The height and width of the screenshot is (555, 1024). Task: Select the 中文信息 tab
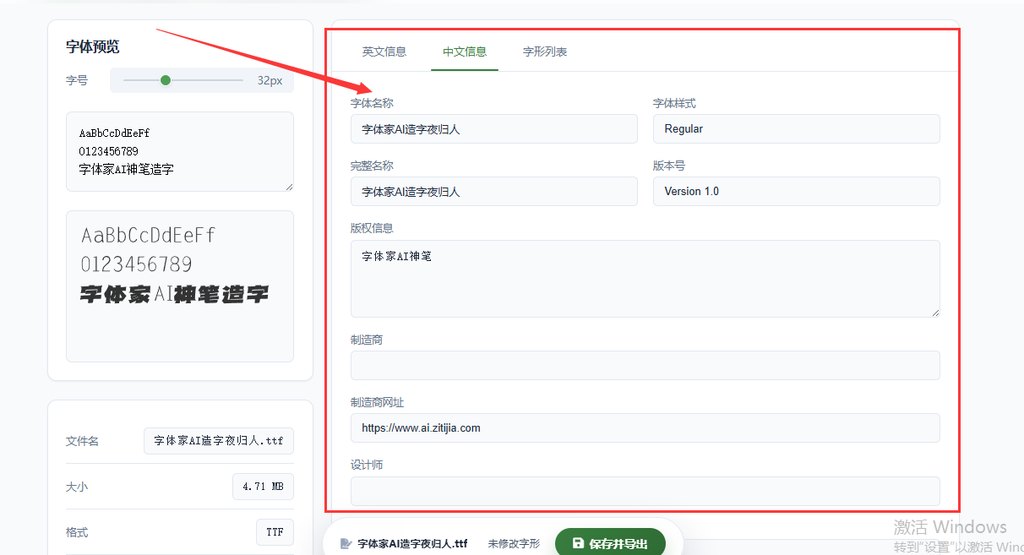point(464,52)
